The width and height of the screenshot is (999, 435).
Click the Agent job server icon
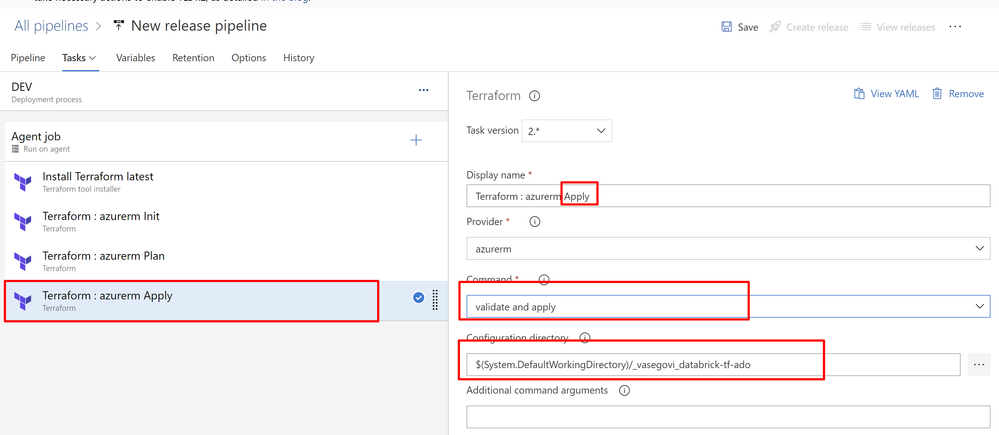[15, 149]
